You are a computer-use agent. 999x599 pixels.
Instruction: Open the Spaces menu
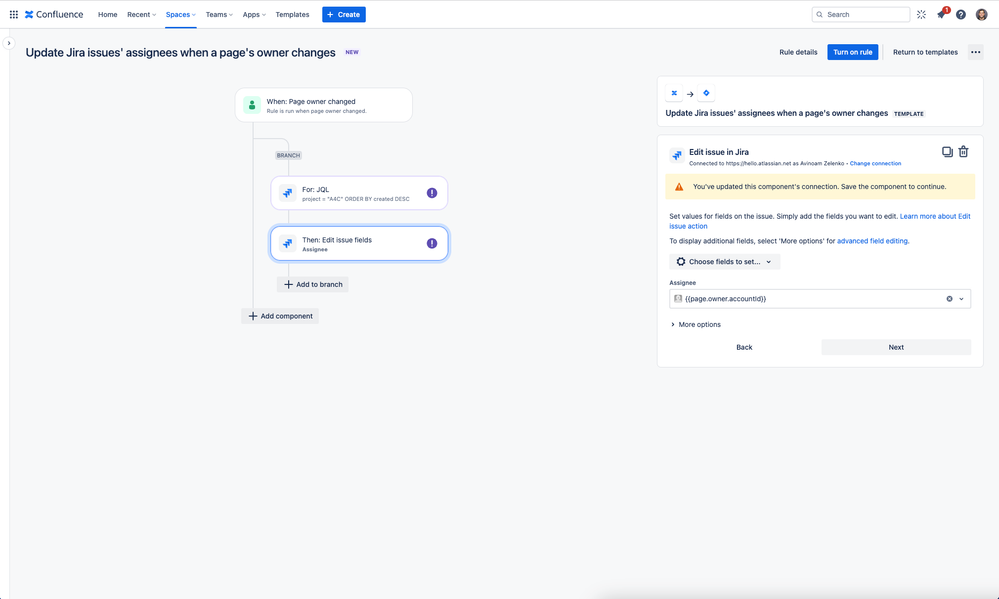point(180,14)
